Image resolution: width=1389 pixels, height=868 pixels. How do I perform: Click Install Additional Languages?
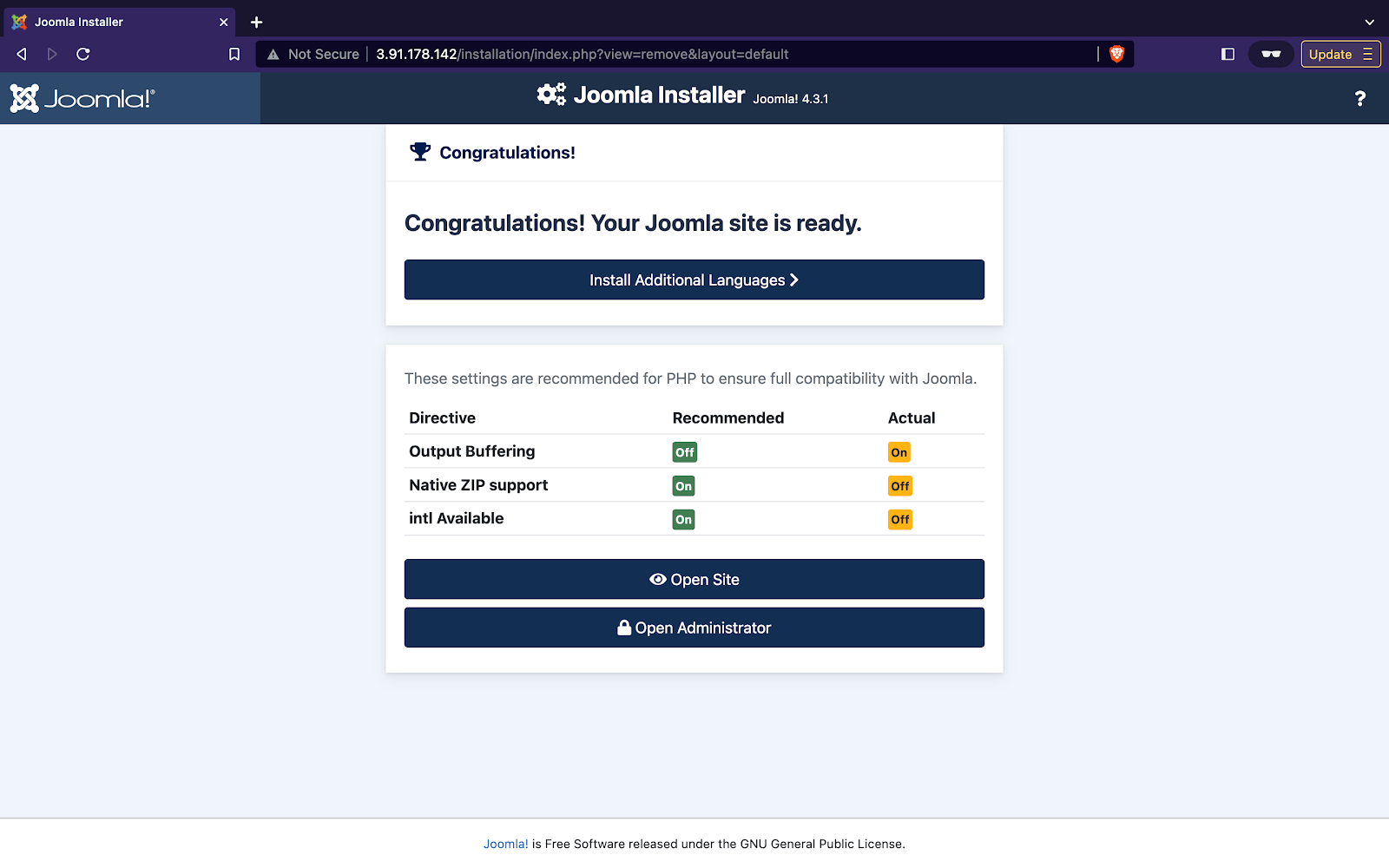coord(694,279)
